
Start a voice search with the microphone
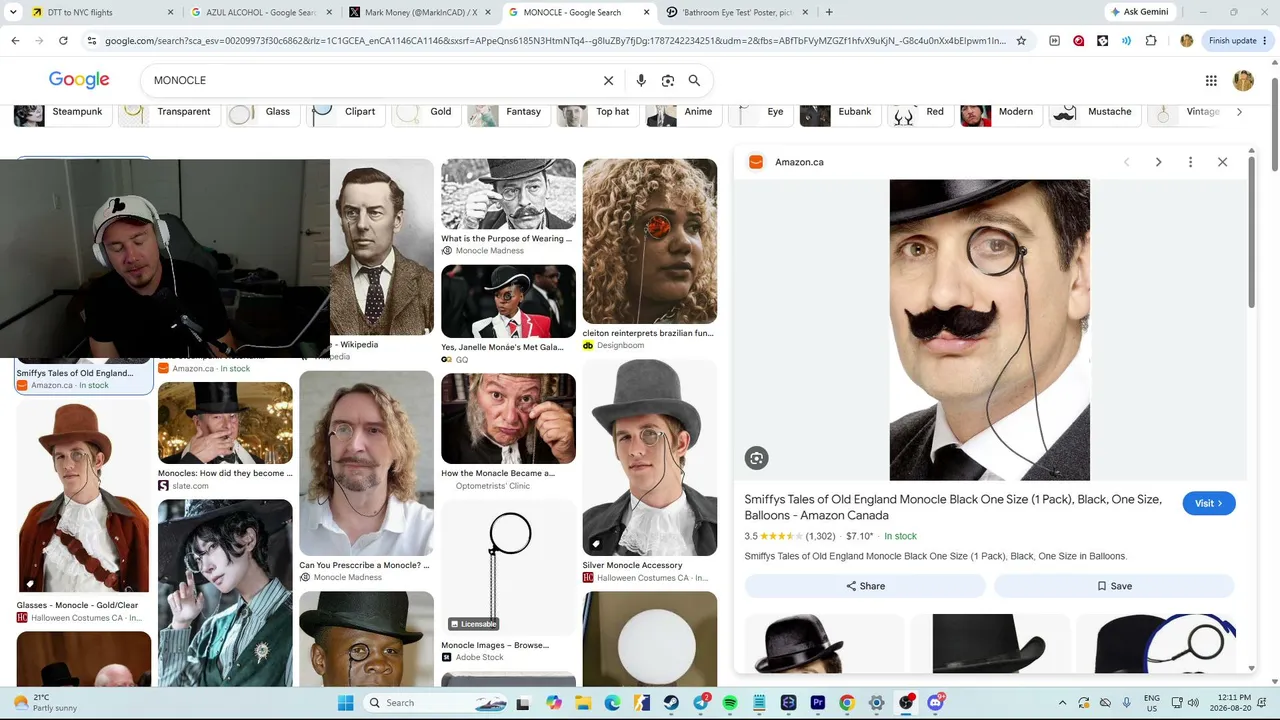click(641, 80)
